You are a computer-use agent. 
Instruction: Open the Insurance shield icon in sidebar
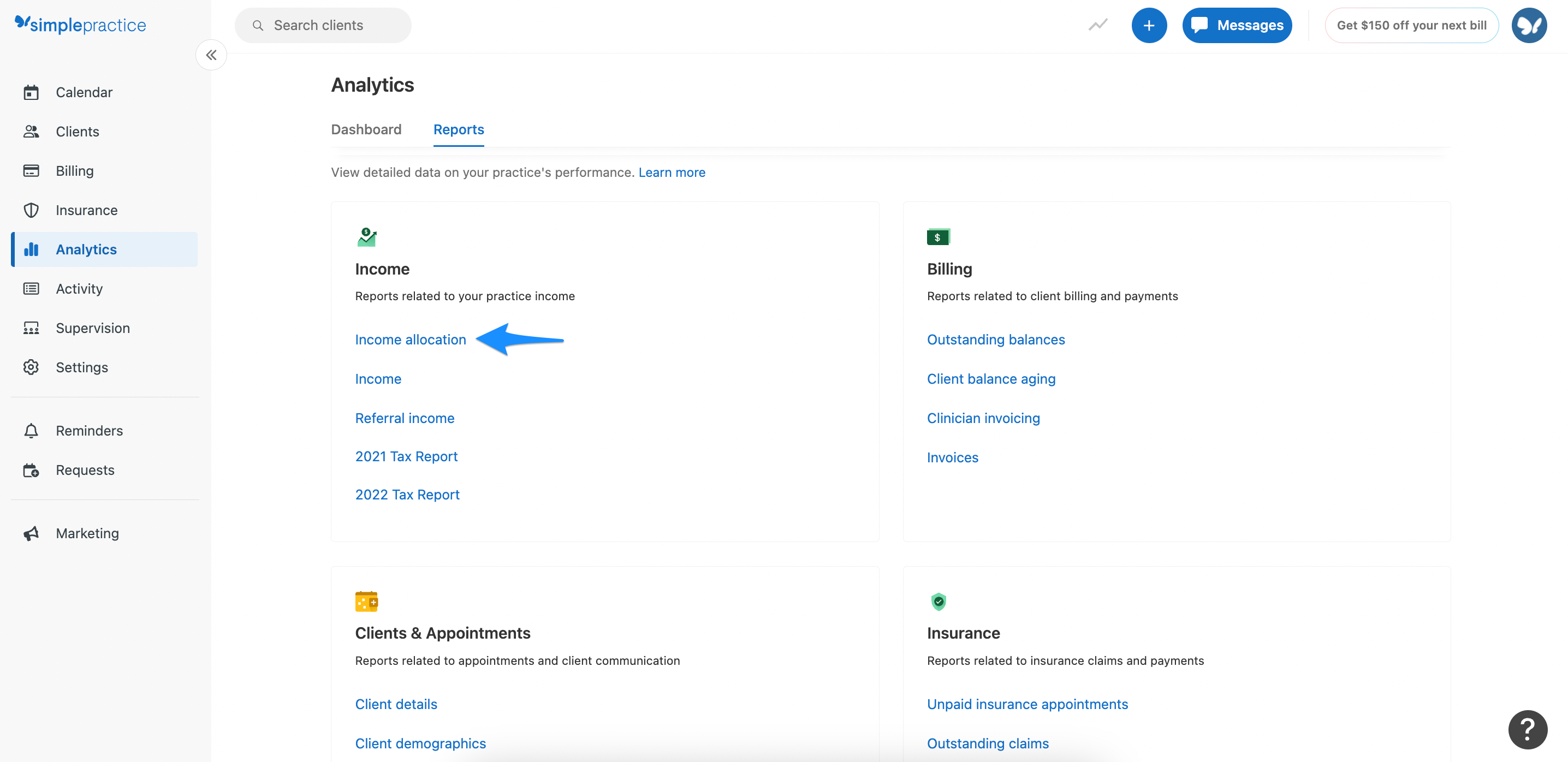(86, 210)
